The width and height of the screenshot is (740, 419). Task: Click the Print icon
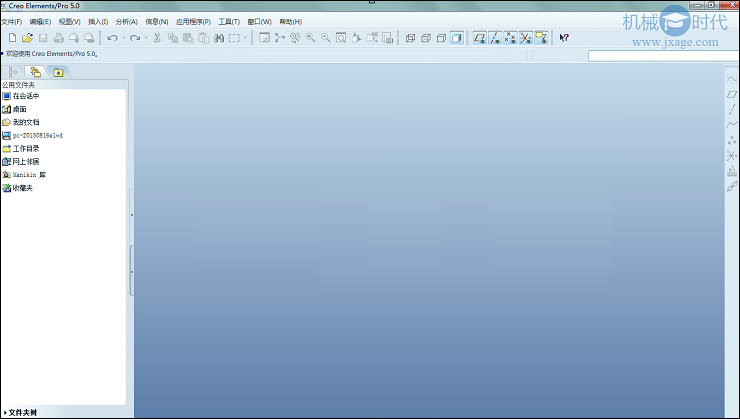click(x=59, y=38)
